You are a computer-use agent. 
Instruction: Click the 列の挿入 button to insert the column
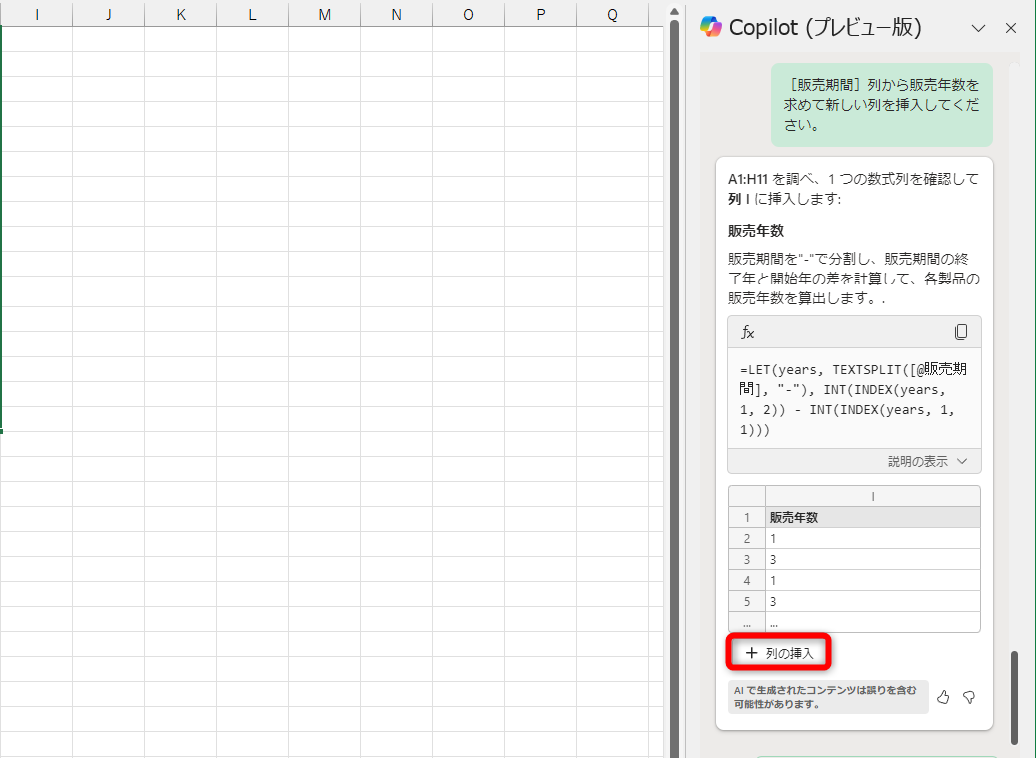click(x=778, y=651)
